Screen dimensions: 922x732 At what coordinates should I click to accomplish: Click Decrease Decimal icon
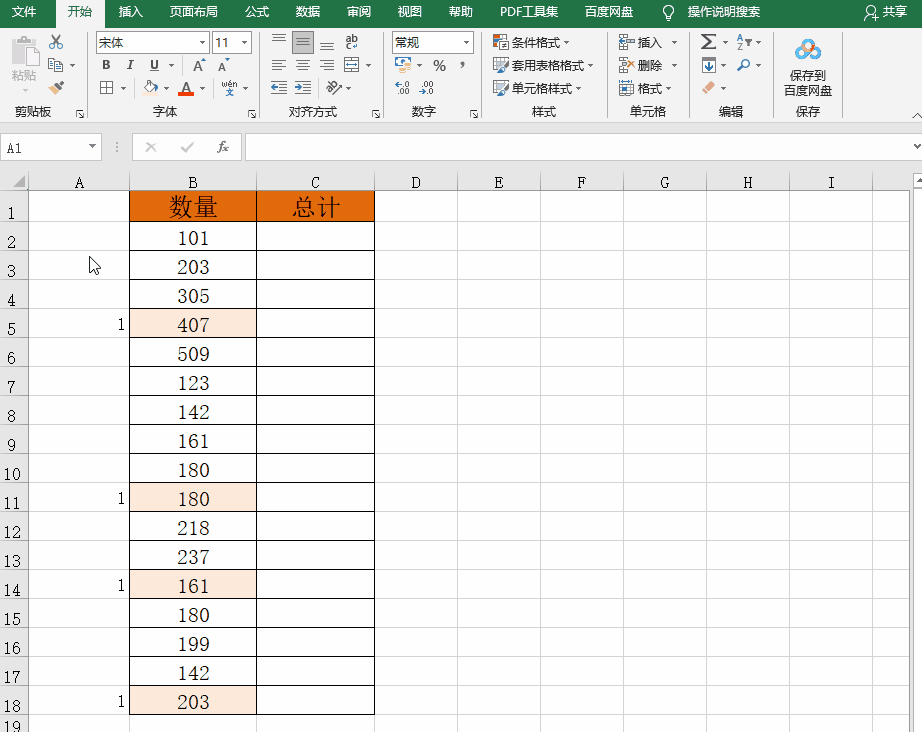(427, 88)
